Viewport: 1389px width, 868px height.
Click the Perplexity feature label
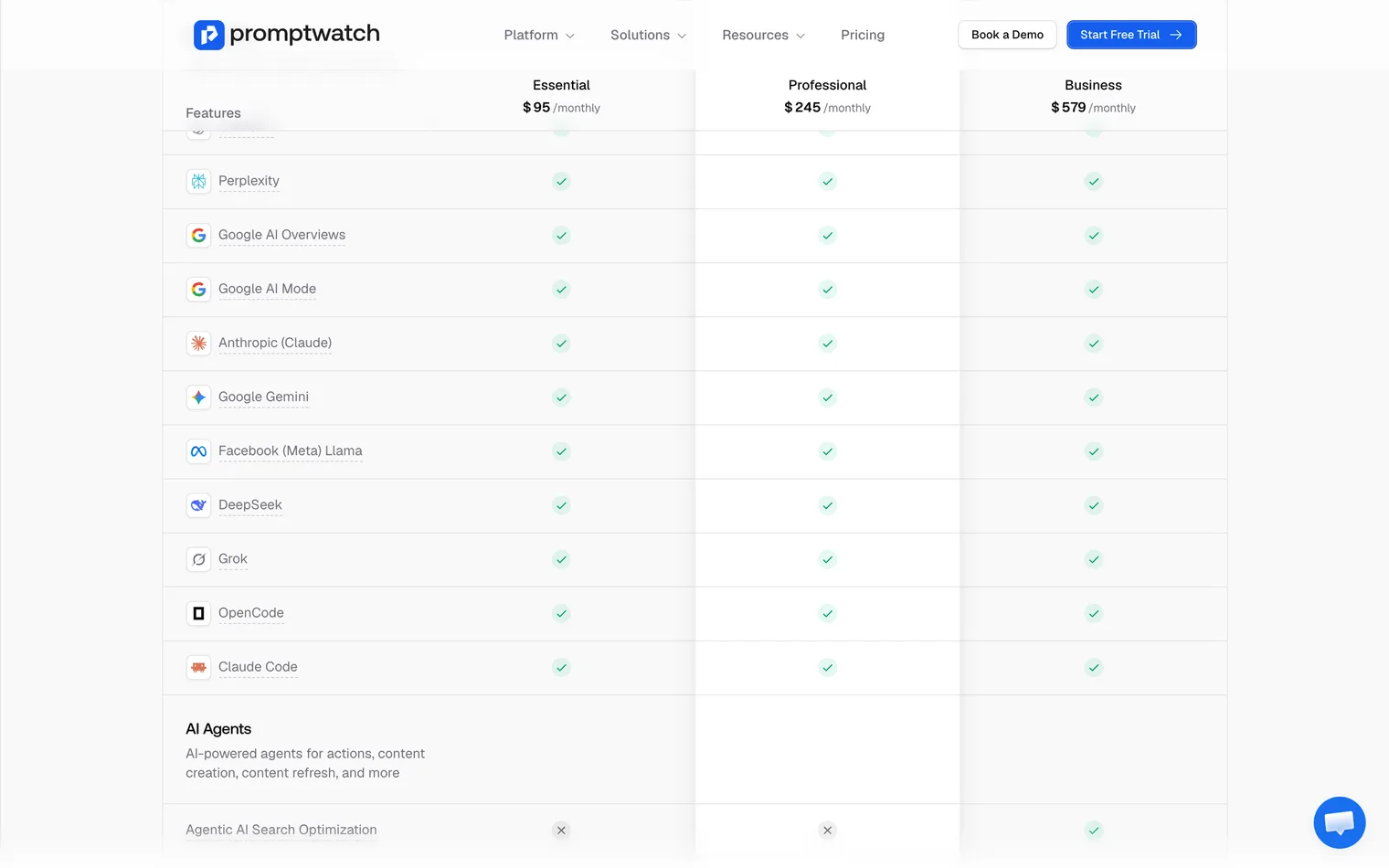(x=249, y=181)
